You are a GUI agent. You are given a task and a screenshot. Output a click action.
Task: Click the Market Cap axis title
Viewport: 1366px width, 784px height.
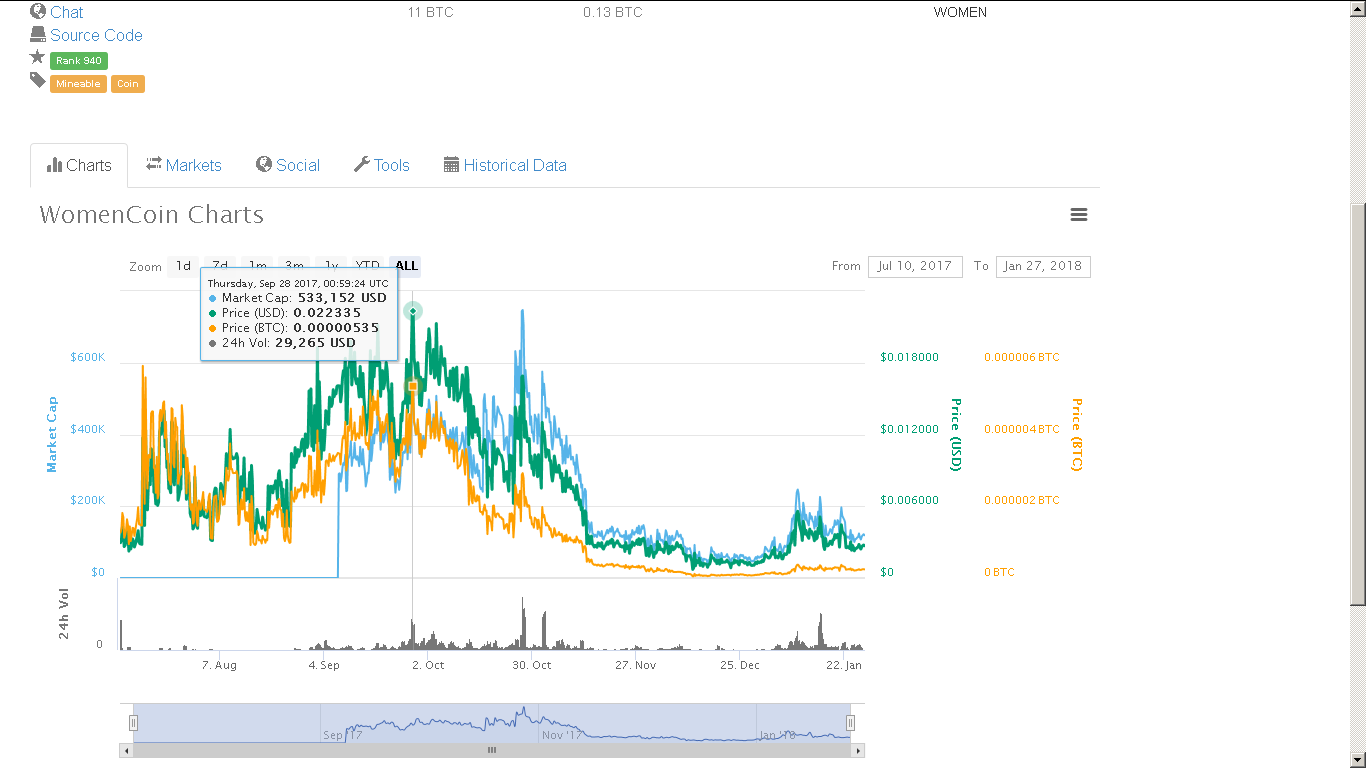(x=53, y=434)
